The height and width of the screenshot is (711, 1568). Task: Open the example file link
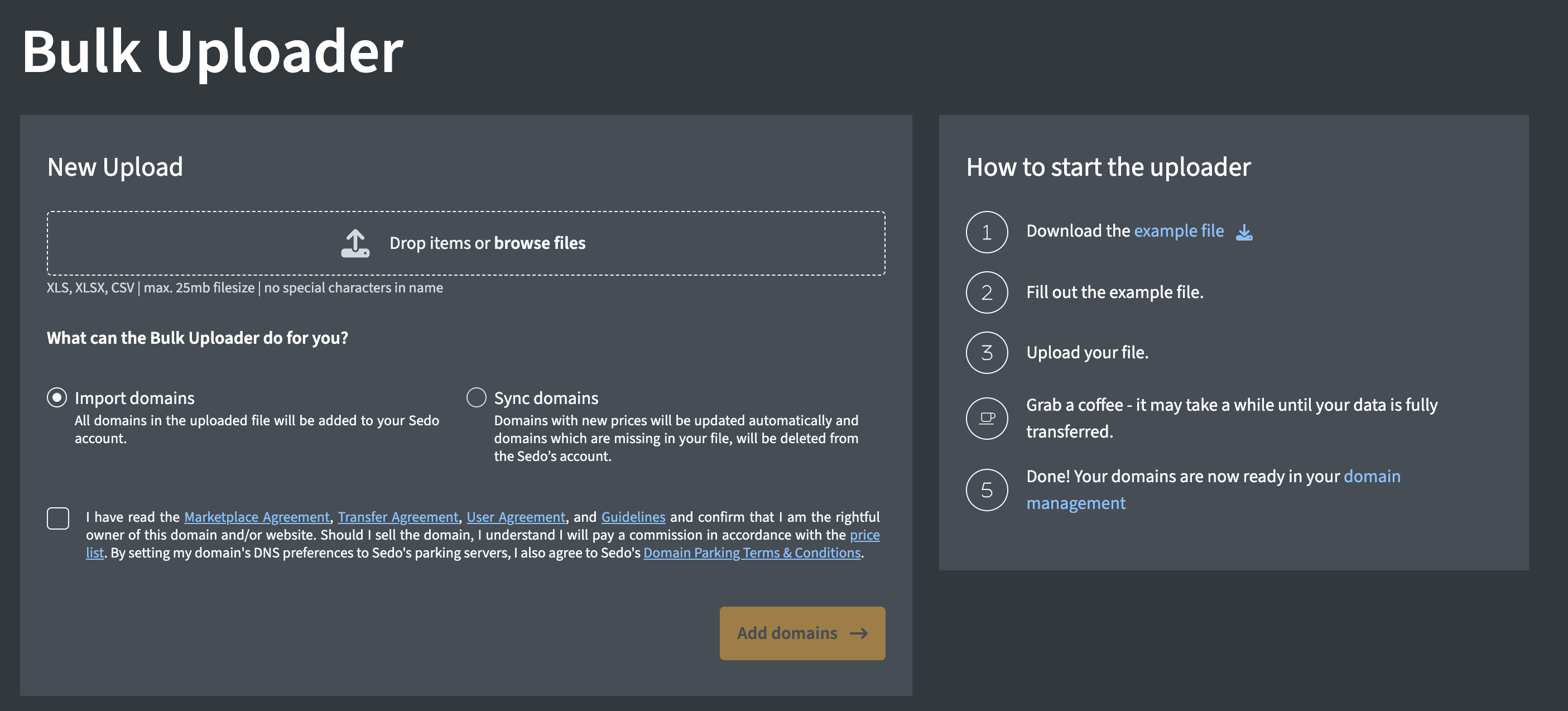click(1179, 231)
